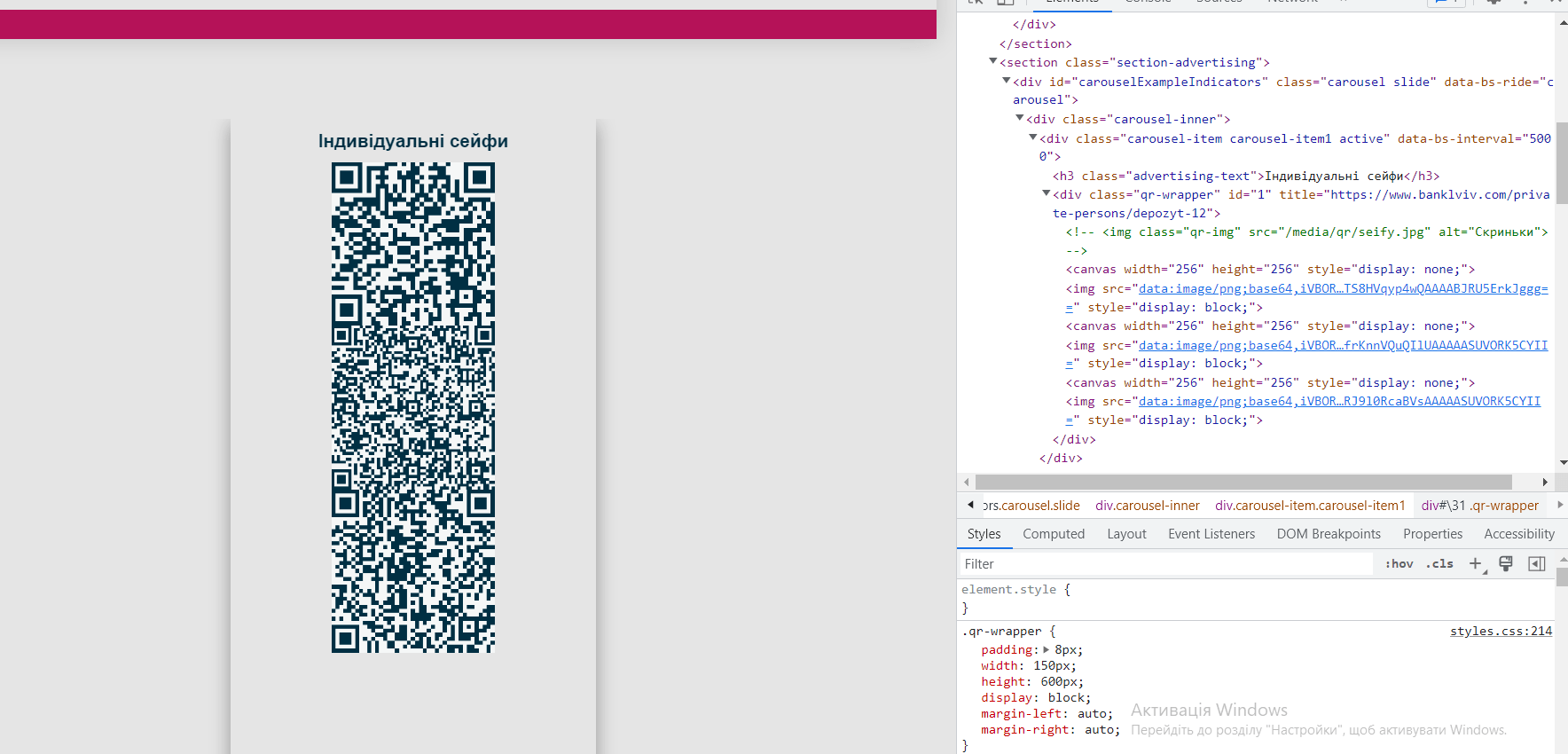Click the DOM tree horizontal scrollbar right arrow

pos(1545,483)
